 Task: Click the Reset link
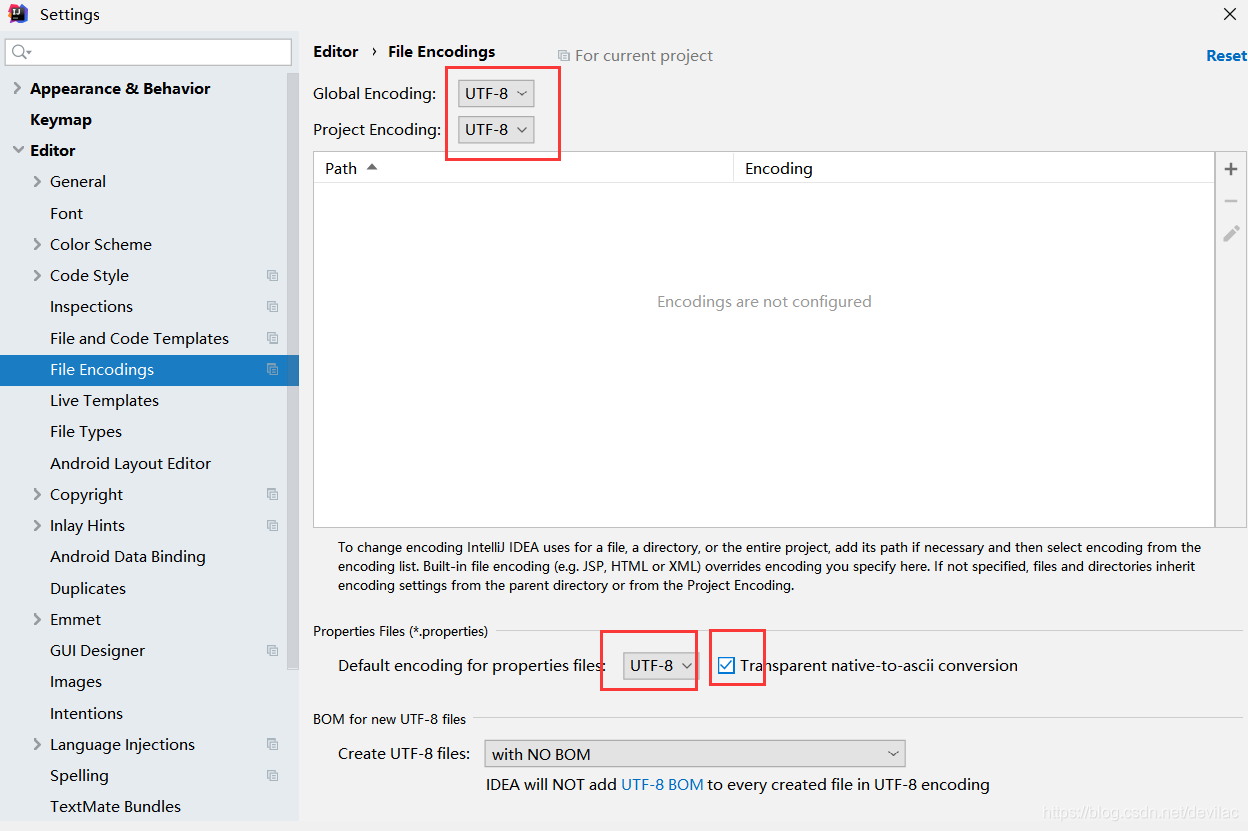pyautogui.click(x=1226, y=56)
